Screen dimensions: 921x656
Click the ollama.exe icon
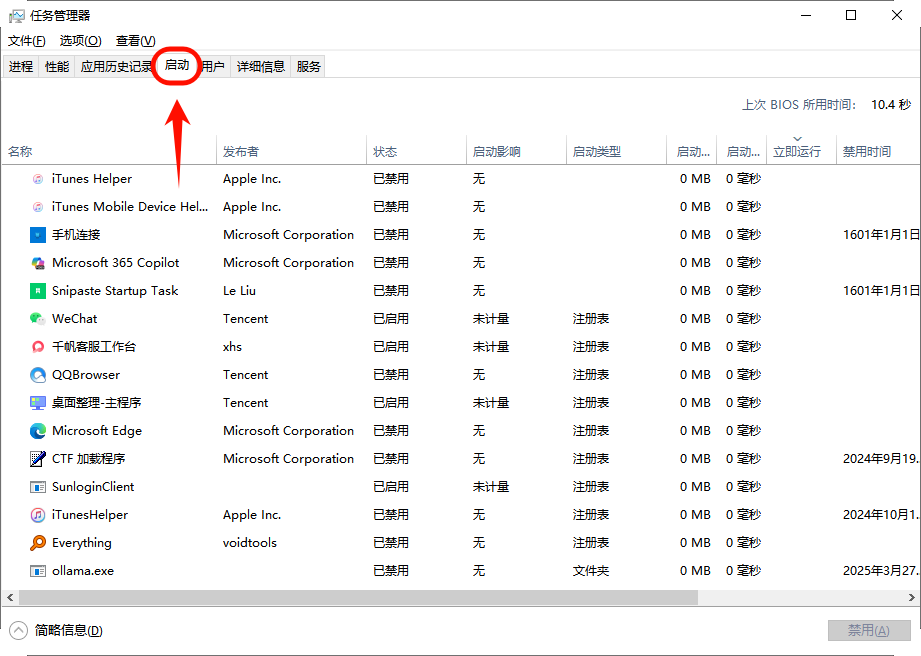38,571
